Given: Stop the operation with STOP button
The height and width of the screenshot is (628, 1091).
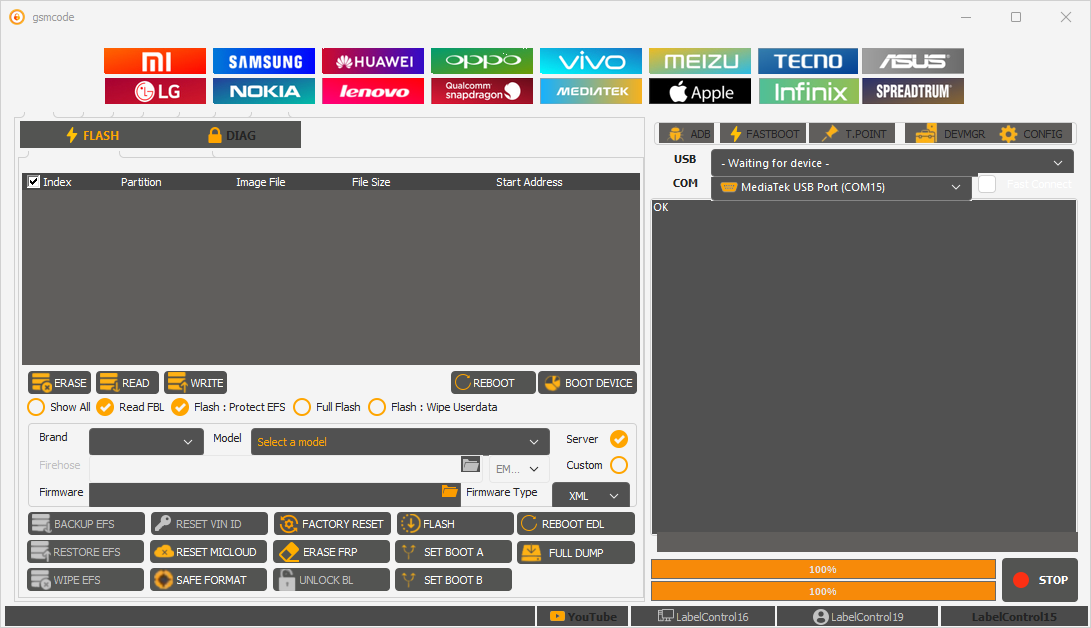Looking at the screenshot, I should click(x=1040, y=579).
